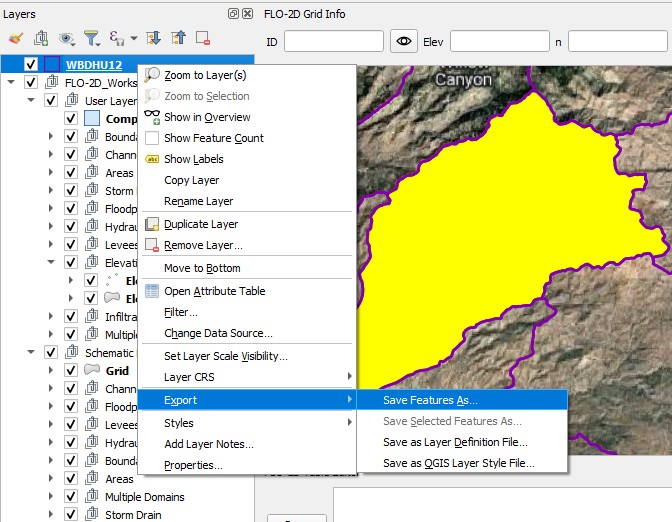Image resolution: width=672 pixels, height=522 pixels.
Task: Open the layer styling panel brush icon
Action: point(15,38)
